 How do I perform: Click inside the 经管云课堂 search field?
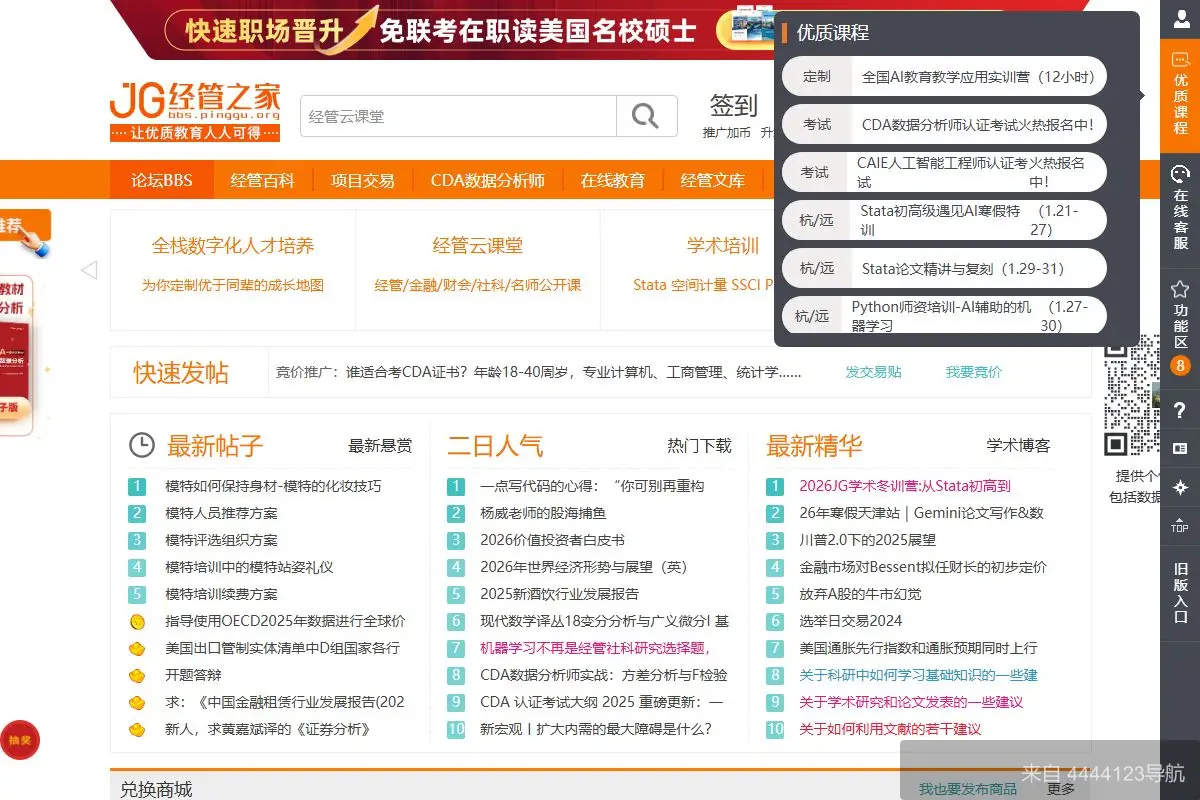pyautogui.click(x=458, y=116)
